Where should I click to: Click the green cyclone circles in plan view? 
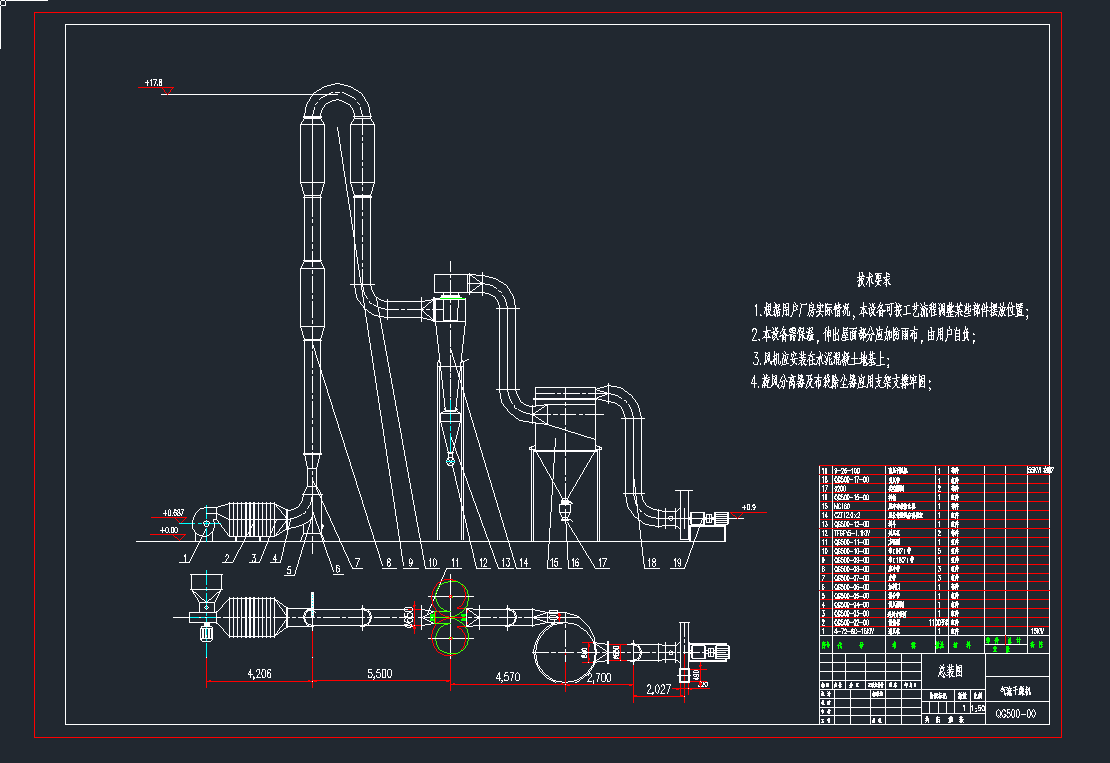coord(450,617)
